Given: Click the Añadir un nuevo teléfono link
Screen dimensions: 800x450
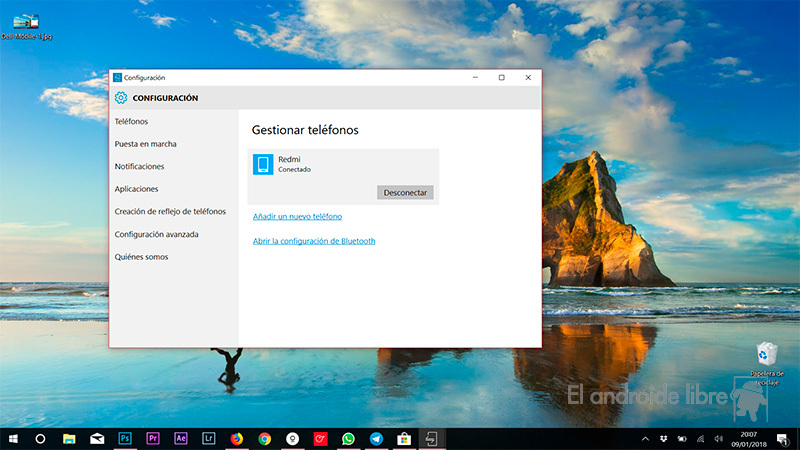Looking at the screenshot, I should pos(297,216).
